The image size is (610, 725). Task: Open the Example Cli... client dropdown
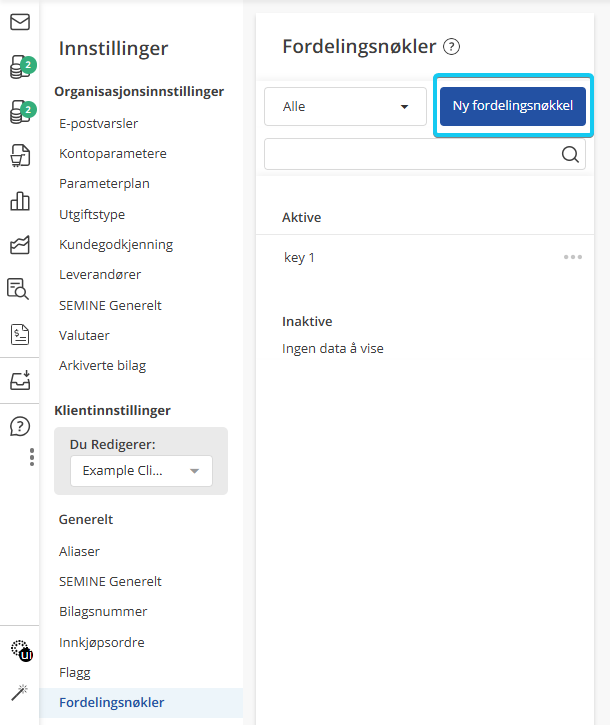point(142,471)
